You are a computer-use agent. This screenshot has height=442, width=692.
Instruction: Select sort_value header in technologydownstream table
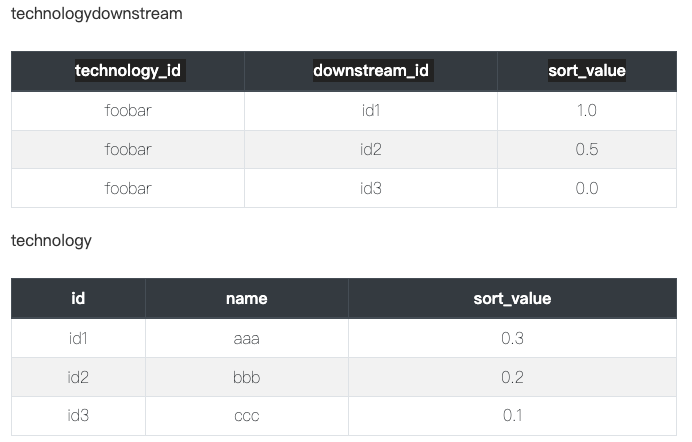[587, 71]
